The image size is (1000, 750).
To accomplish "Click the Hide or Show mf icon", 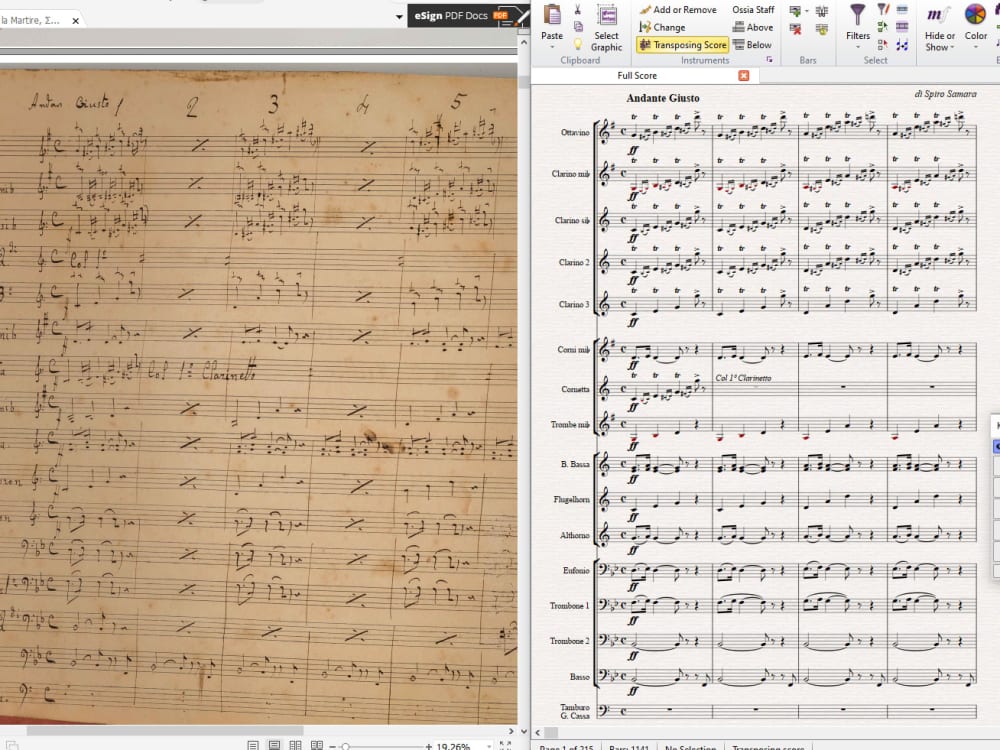I will point(938,15).
